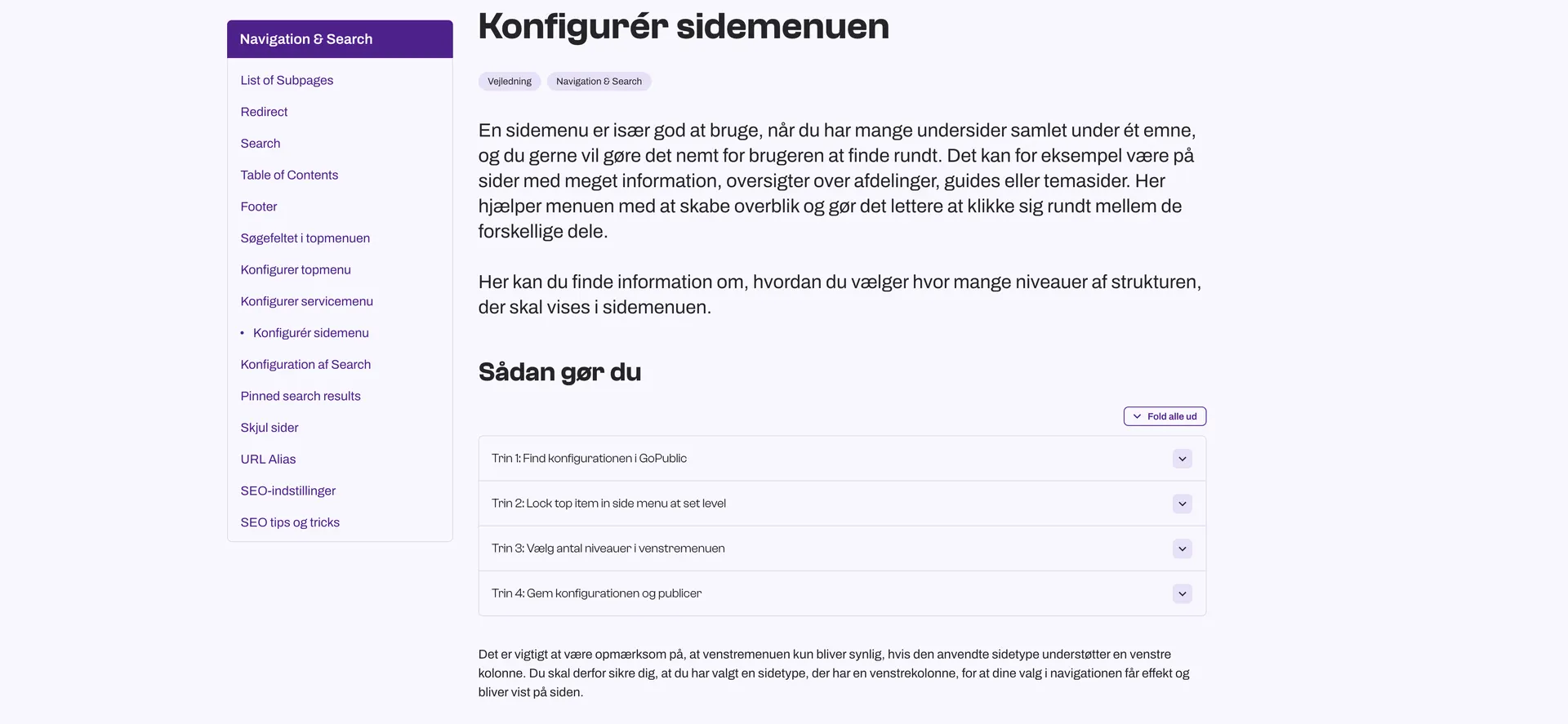Select the URL Alias sidebar item
Image resolution: width=1568 pixels, height=724 pixels.
coord(268,460)
